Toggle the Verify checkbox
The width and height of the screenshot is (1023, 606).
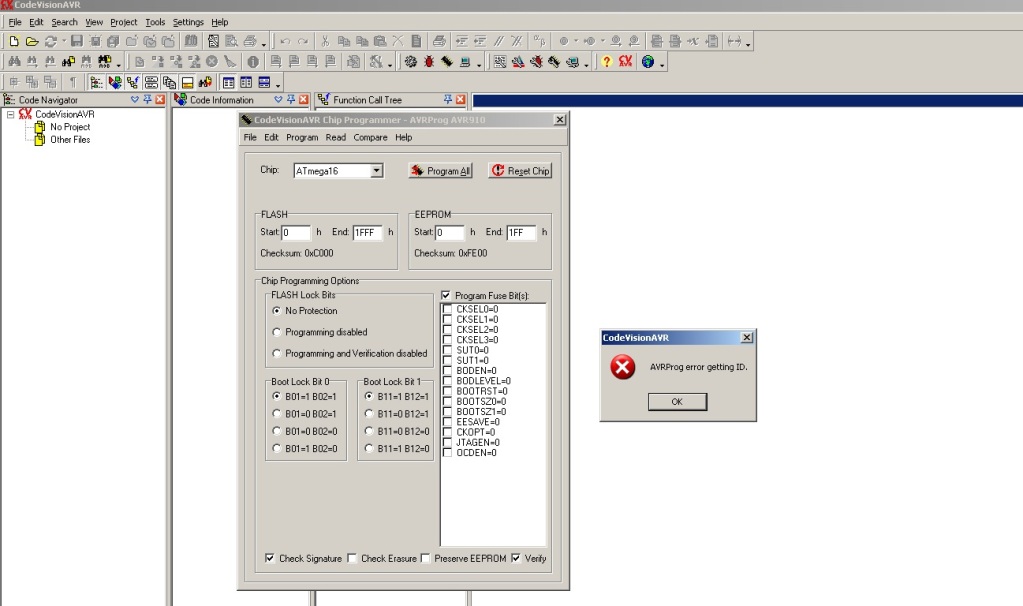(x=516, y=558)
